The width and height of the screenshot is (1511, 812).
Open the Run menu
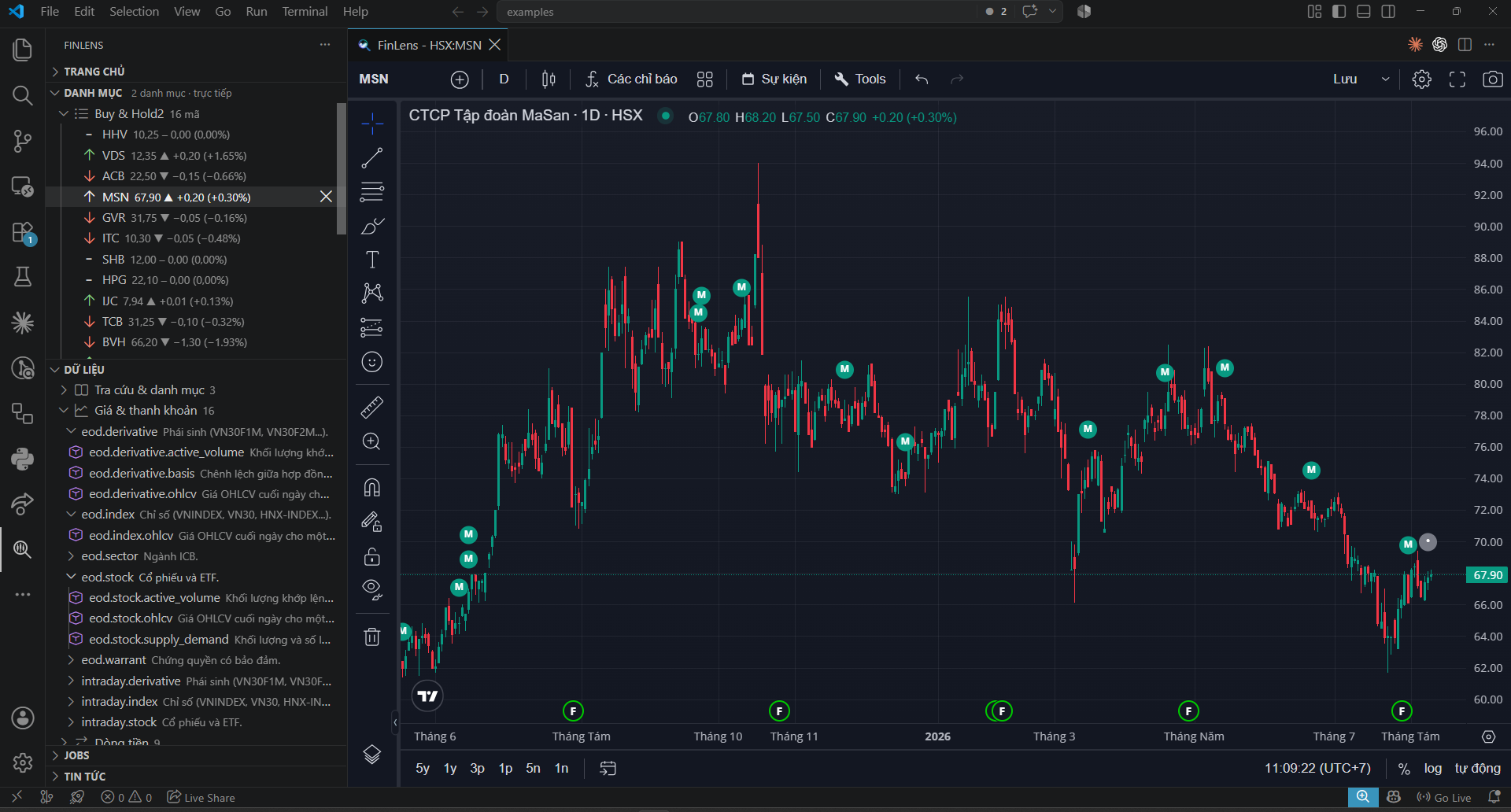coord(256,12)
